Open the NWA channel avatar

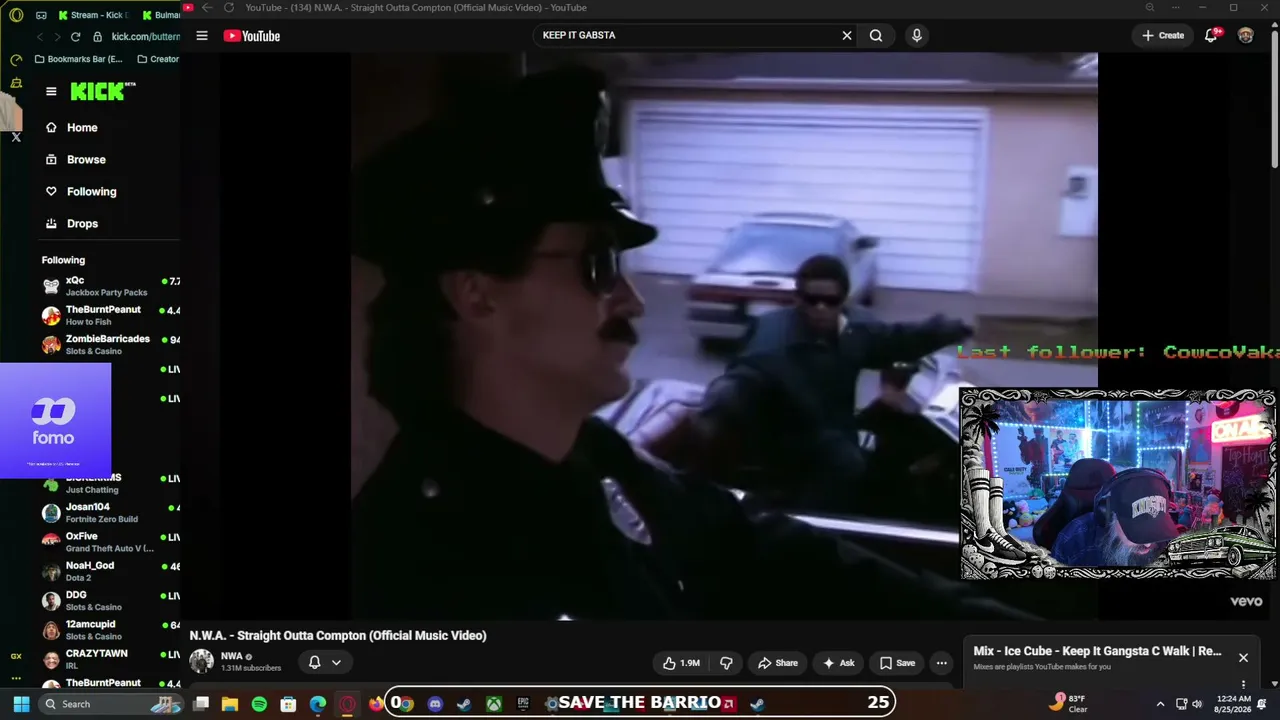click(202, 661)
